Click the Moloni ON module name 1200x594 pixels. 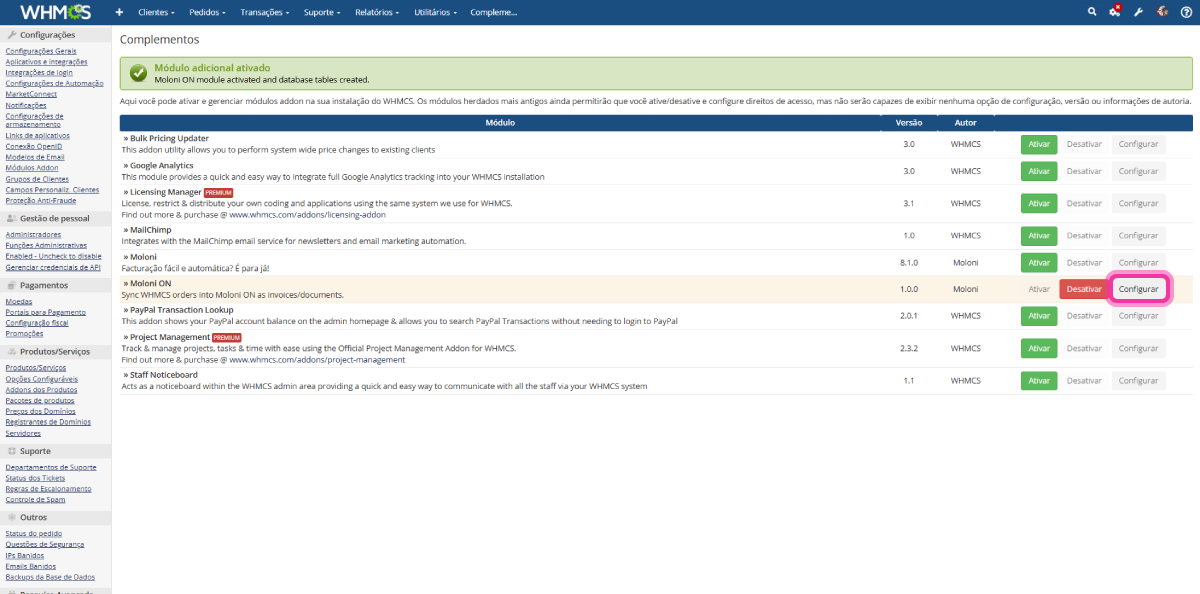point(150,284)
